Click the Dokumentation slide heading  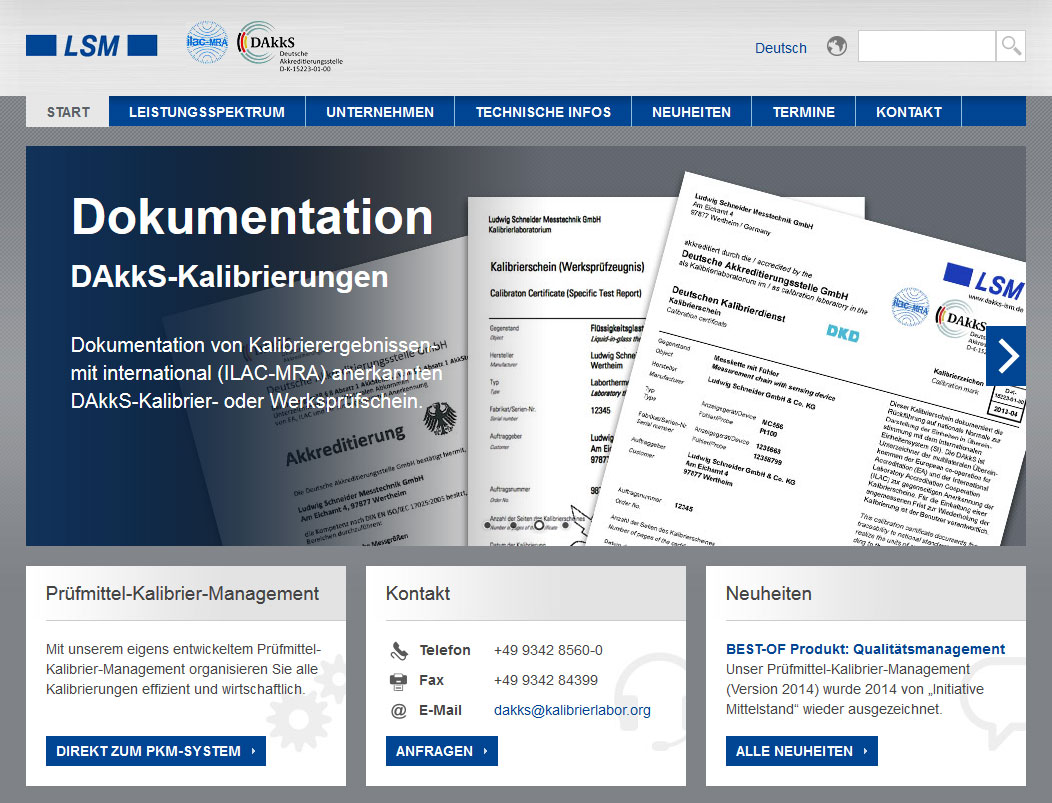(x=252, y=217)
